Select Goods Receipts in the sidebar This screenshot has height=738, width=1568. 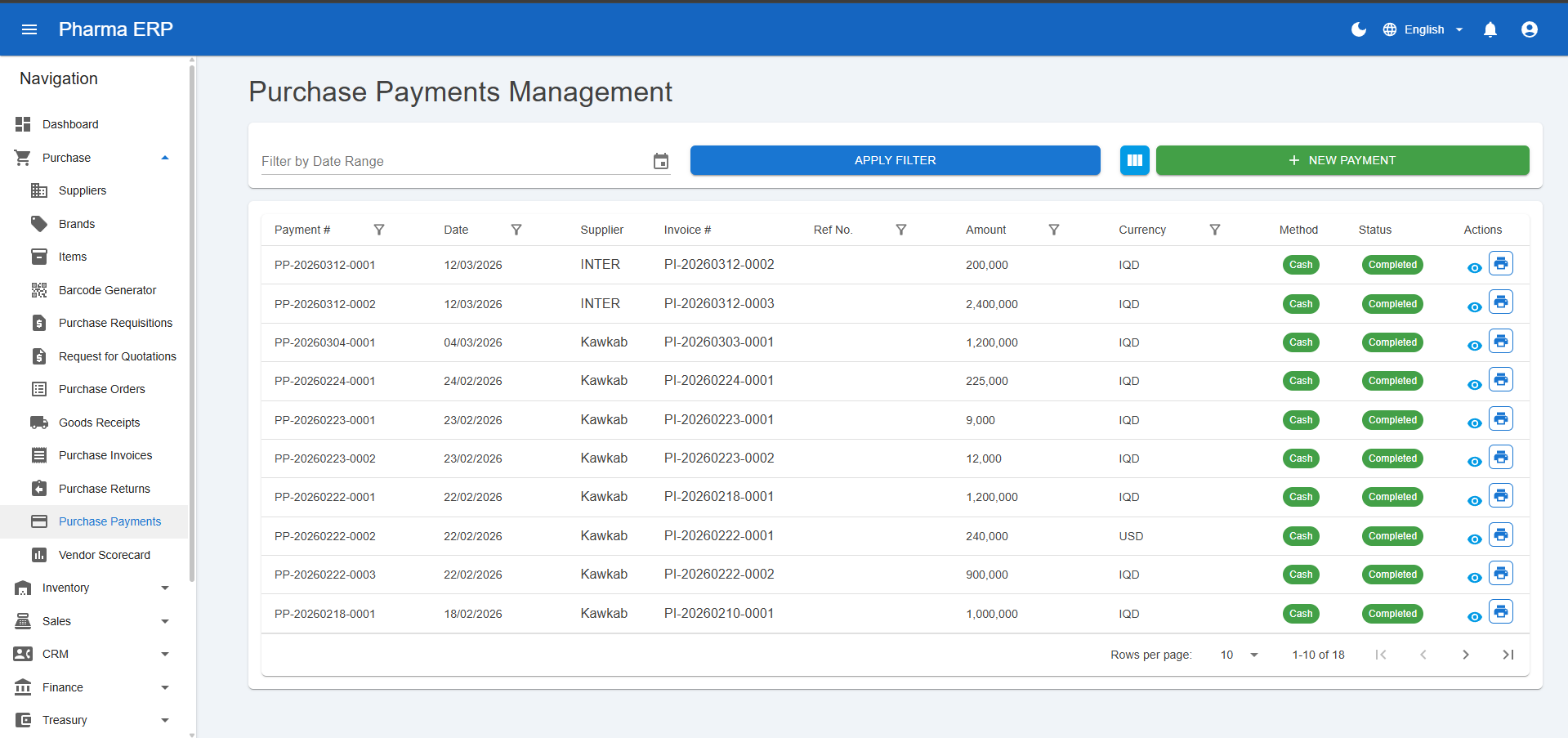click(x=100, y=423)
